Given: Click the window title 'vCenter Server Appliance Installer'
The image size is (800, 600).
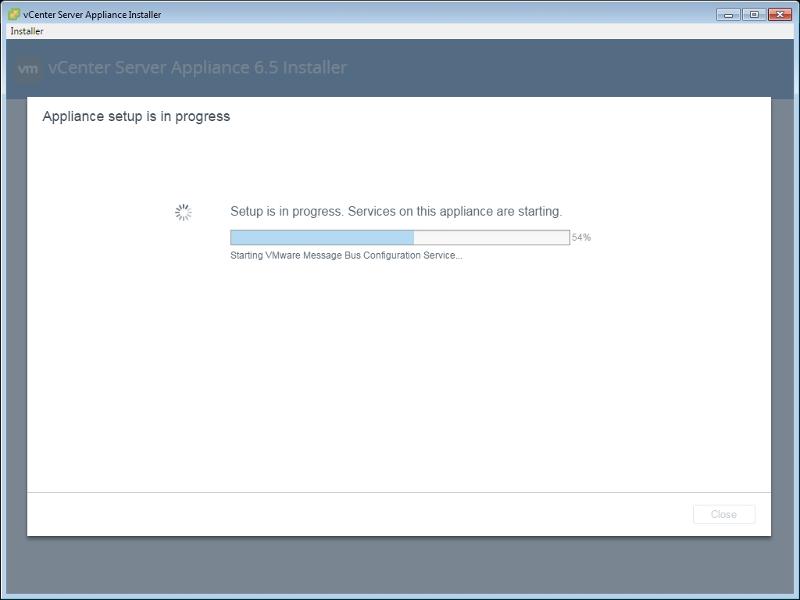Looking at the screenshot, I should (92, 15).
